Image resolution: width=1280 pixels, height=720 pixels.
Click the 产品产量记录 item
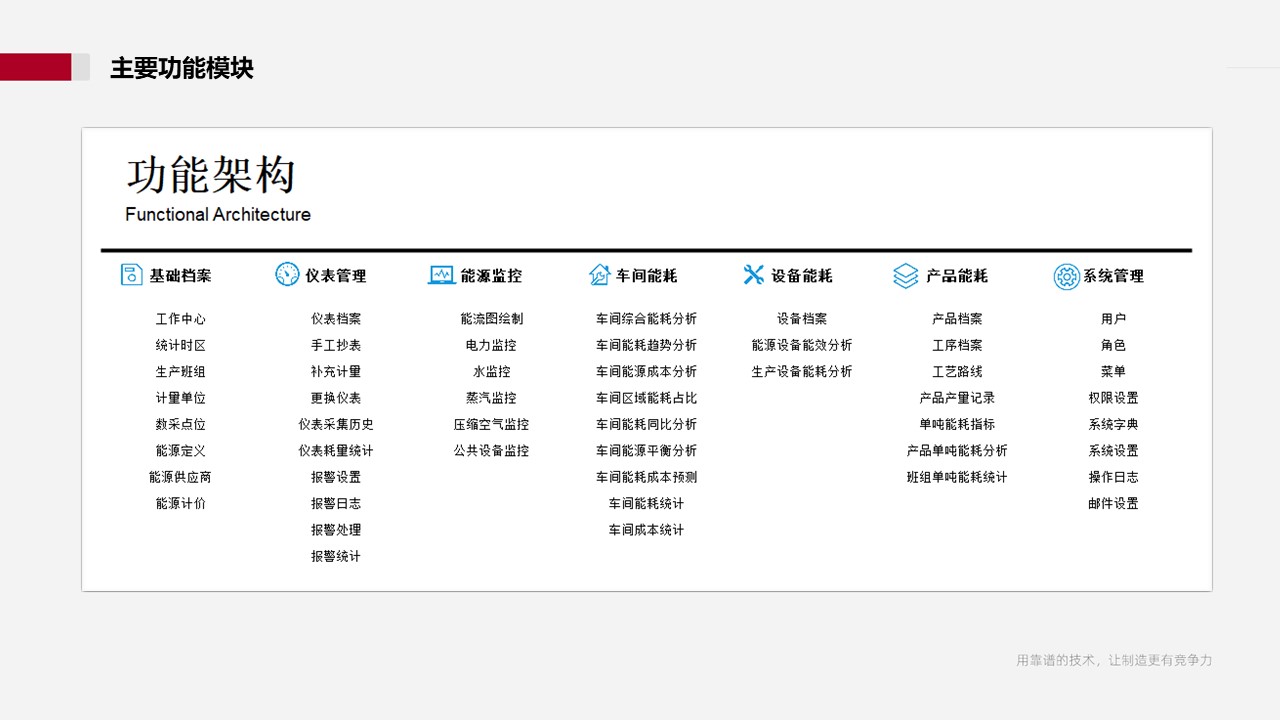coord(957,398)
